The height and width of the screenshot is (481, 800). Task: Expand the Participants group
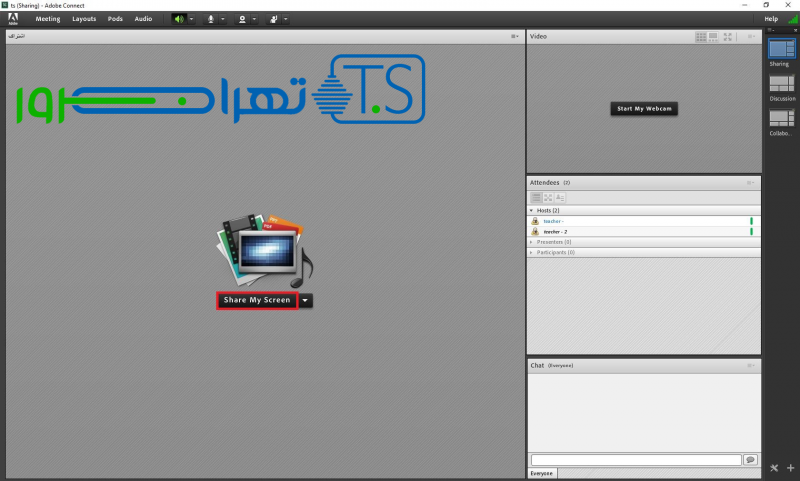pyautogui.click(x=531, y=252)
